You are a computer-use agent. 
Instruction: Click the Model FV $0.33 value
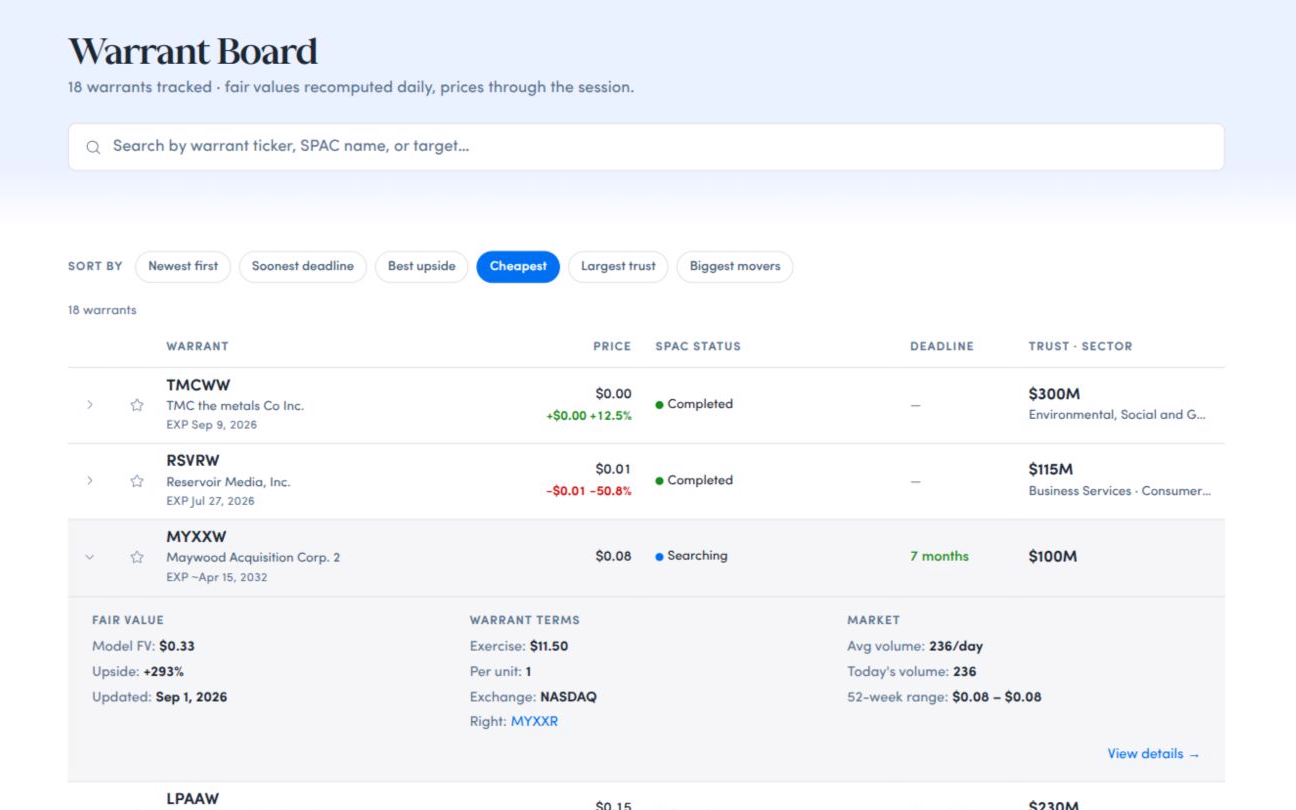click(x=177, y=646)
